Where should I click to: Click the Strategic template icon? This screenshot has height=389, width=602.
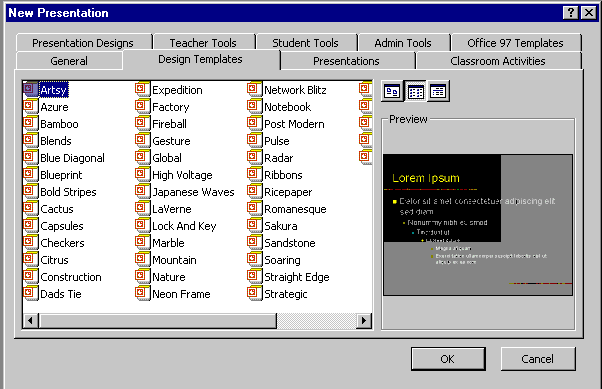(x=255, y=293)
